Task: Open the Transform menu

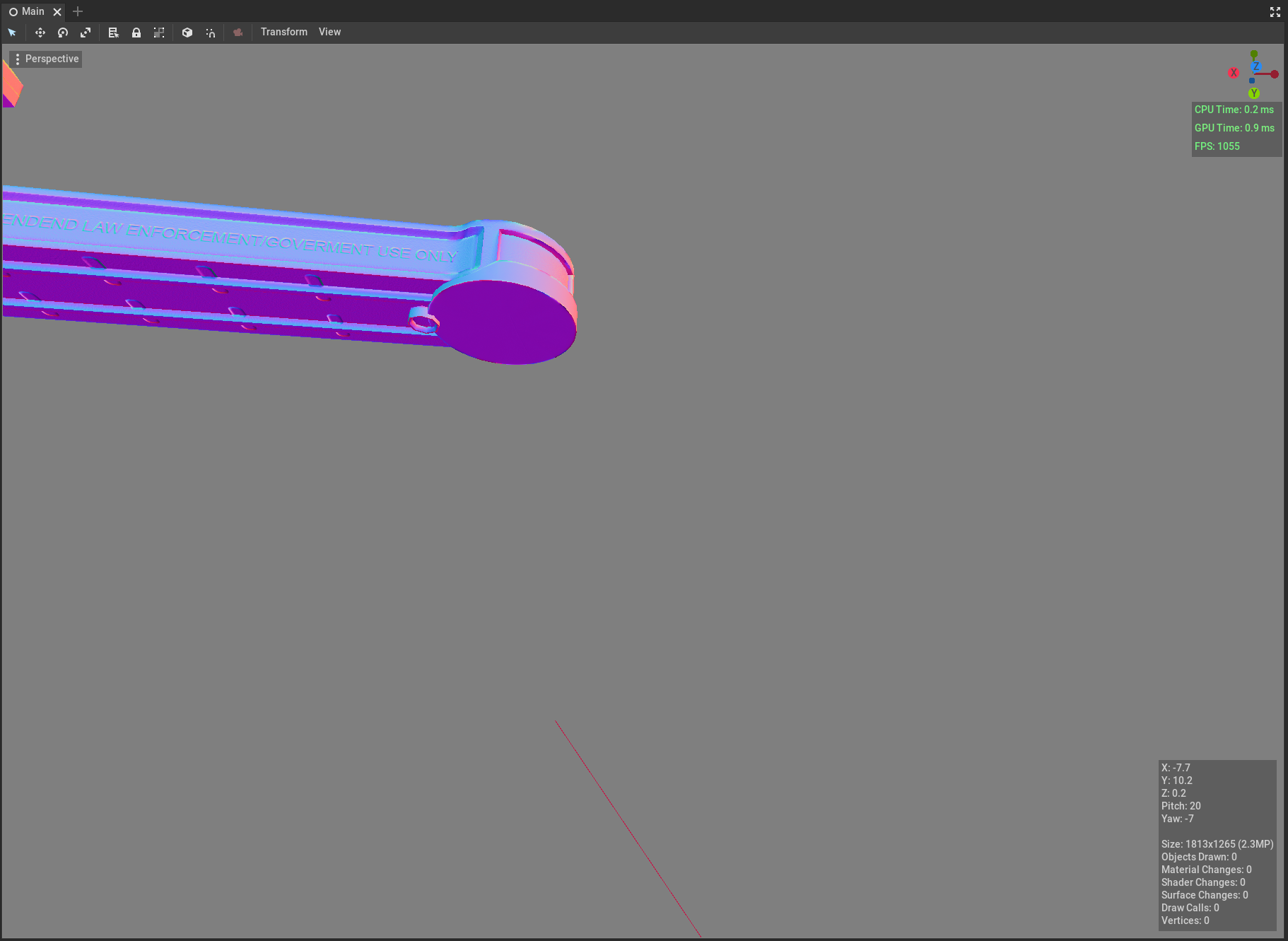Action: coord(283,32)
